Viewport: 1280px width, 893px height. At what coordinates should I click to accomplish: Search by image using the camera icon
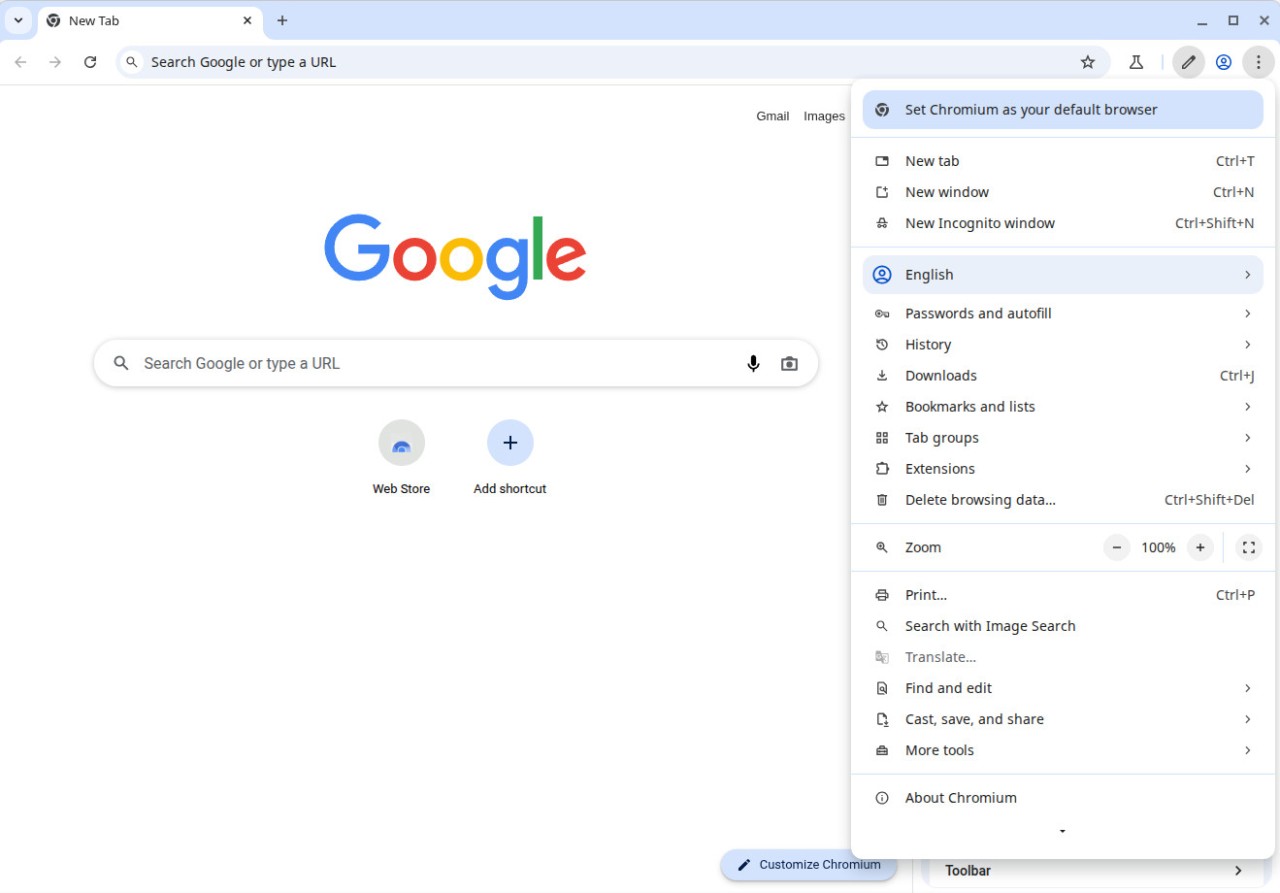coord(789,363)
